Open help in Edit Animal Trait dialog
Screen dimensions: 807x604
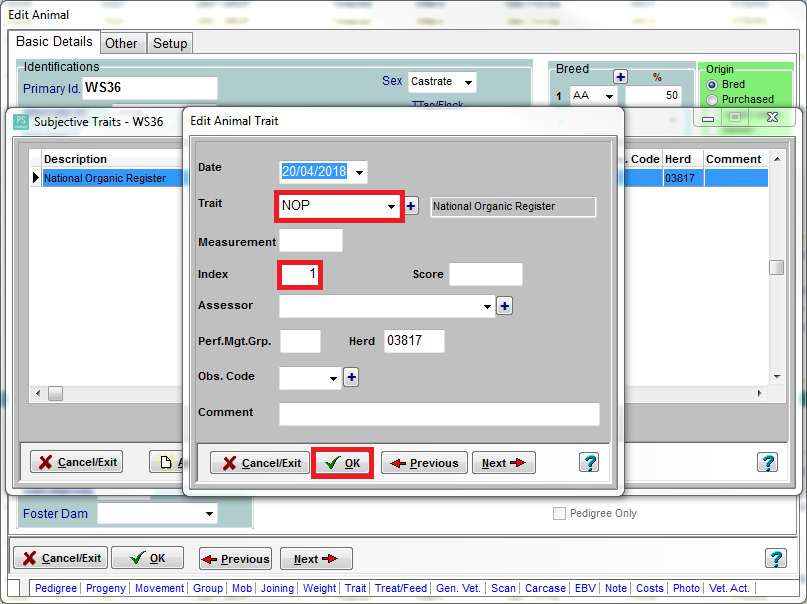click(x=589, y=462)
